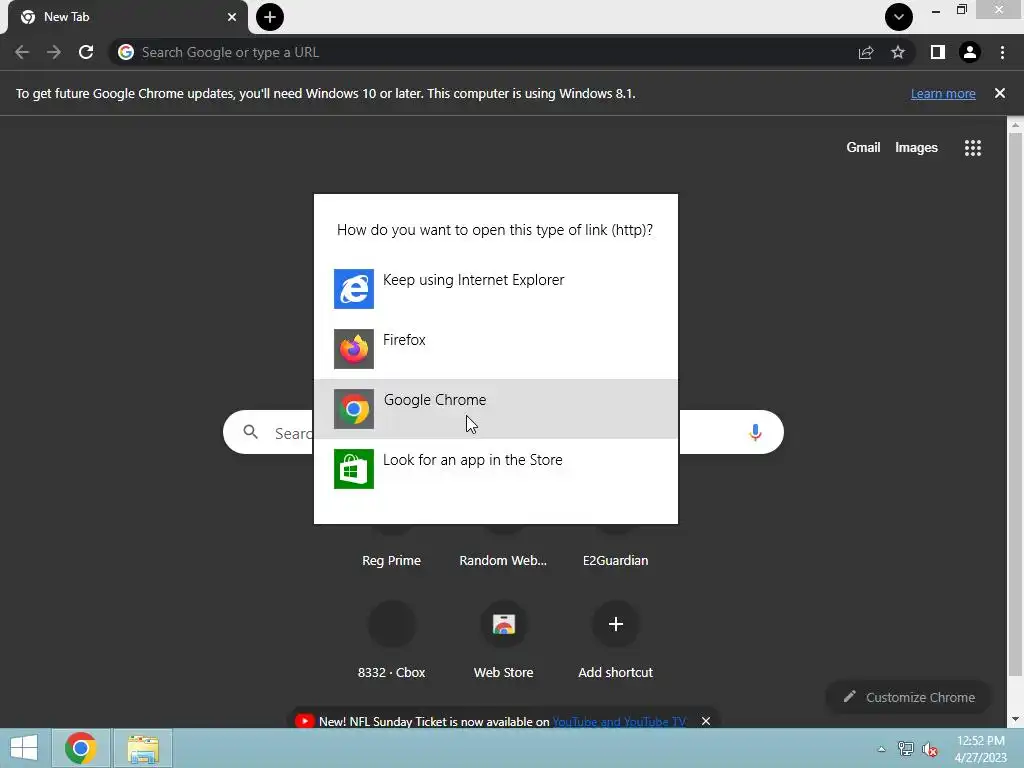Image resolution: width=1024 pixels, height=768 pixels.
Task: Go back with the back arrow
Action: [22, 52]
